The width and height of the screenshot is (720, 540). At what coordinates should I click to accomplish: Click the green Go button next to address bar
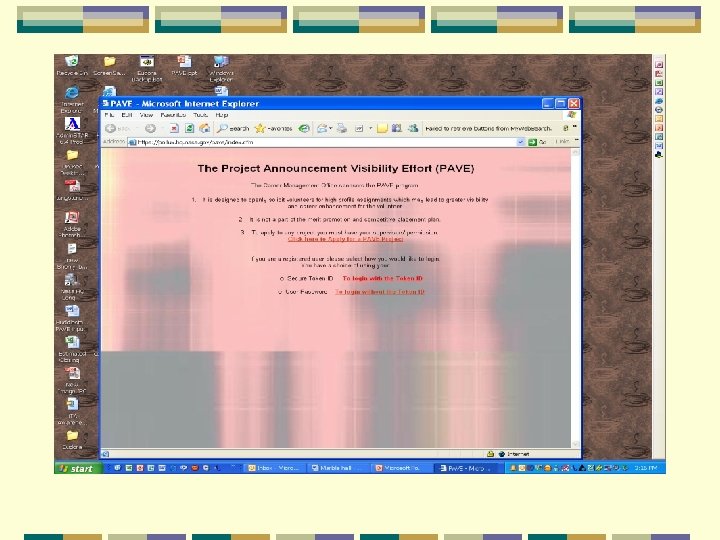pyautogui.click(x=537, y=142)
